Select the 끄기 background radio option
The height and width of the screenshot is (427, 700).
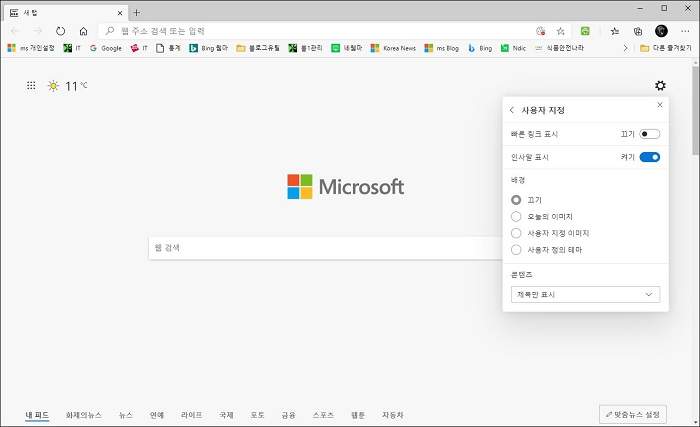[516, 200]
